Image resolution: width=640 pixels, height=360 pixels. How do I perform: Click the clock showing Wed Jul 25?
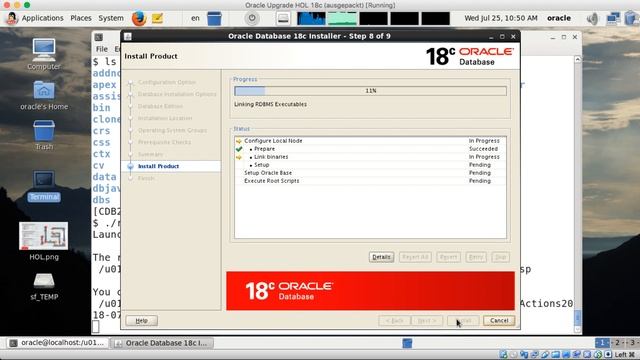[x=501, y=18]
